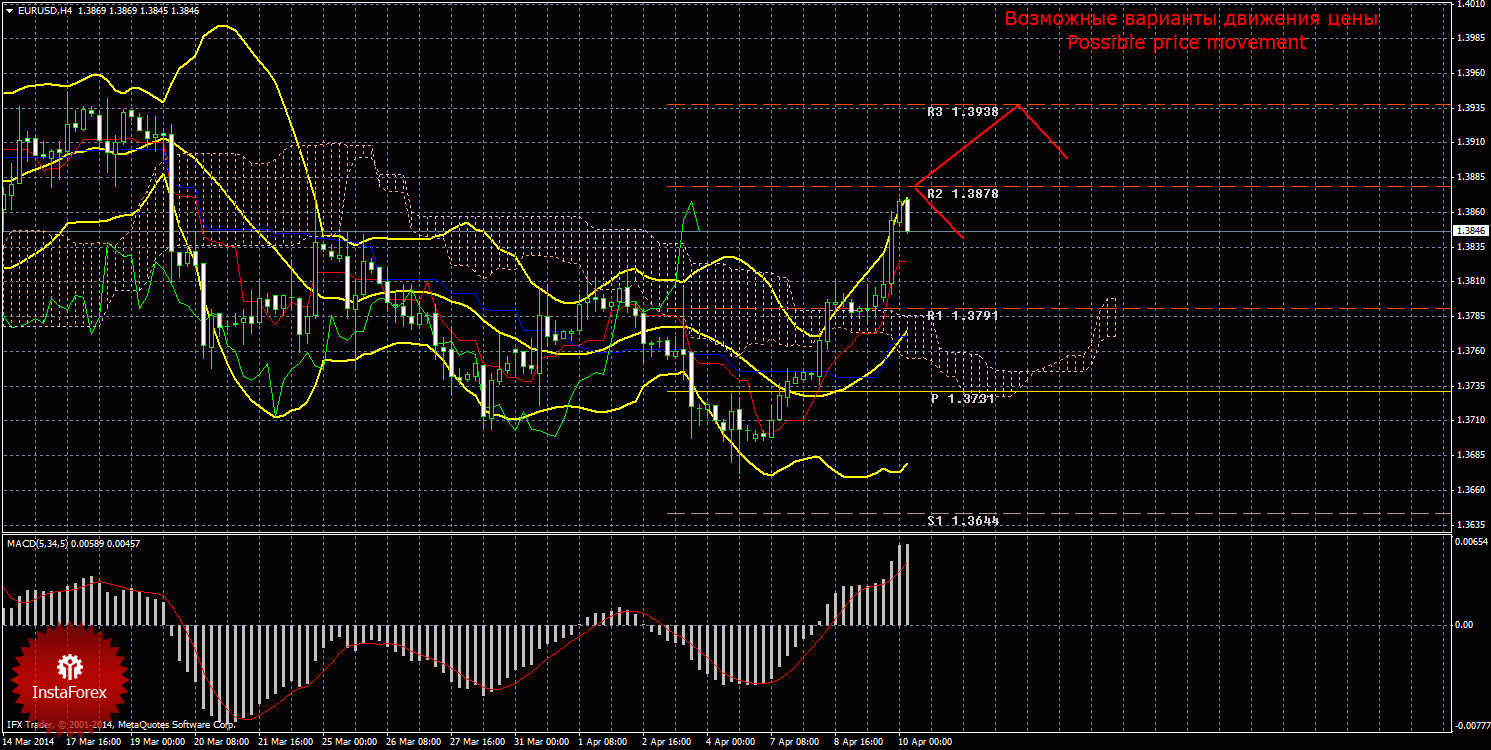
Task: Select the EURUSD,H4 chart title text
Action: (x=44, y=9)
